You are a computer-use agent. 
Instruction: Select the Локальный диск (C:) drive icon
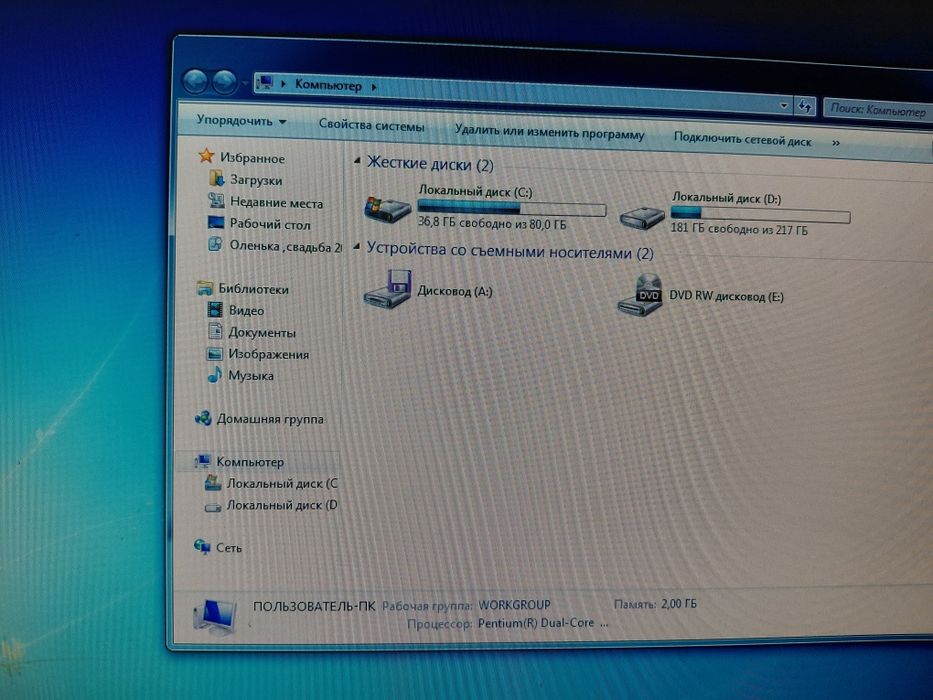coord(387,209)
